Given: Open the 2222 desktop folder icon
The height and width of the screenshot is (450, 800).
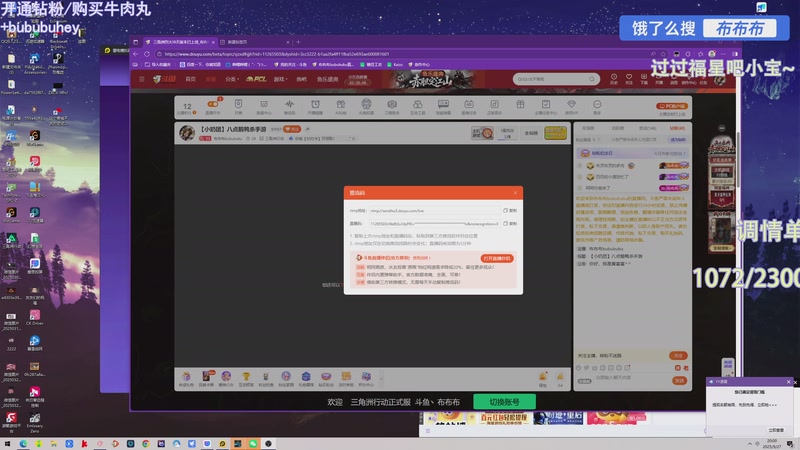Looking at the screenshot, I should click(x=11, y=344).
